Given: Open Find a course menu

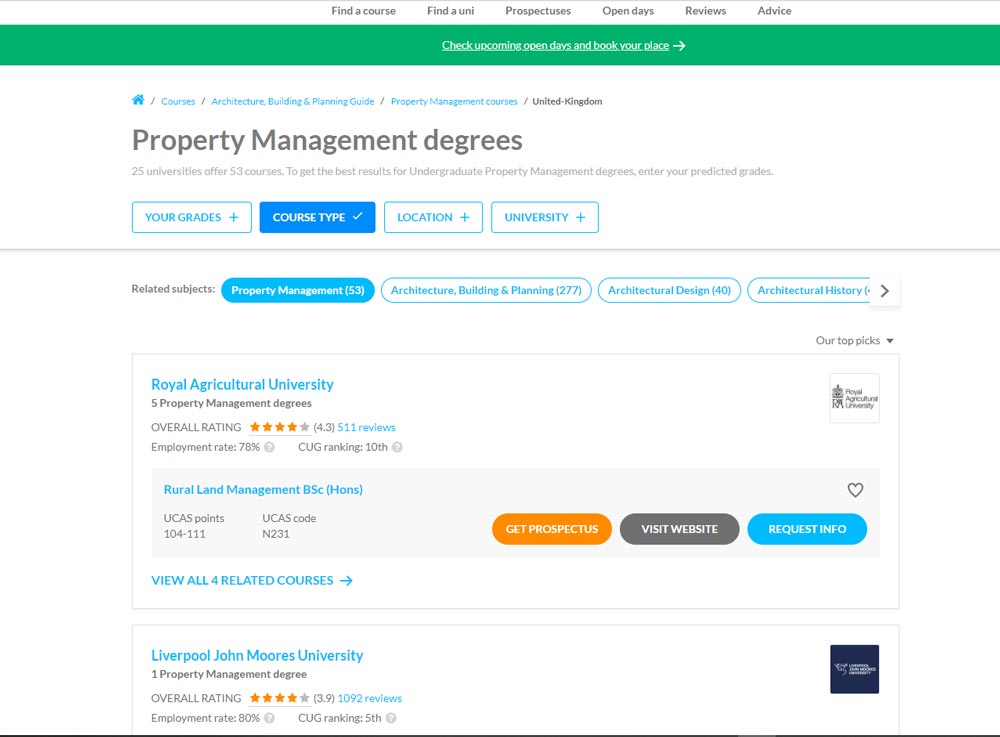Looking at the screenshot, I should pyautogui.click(x=363, y=11).
